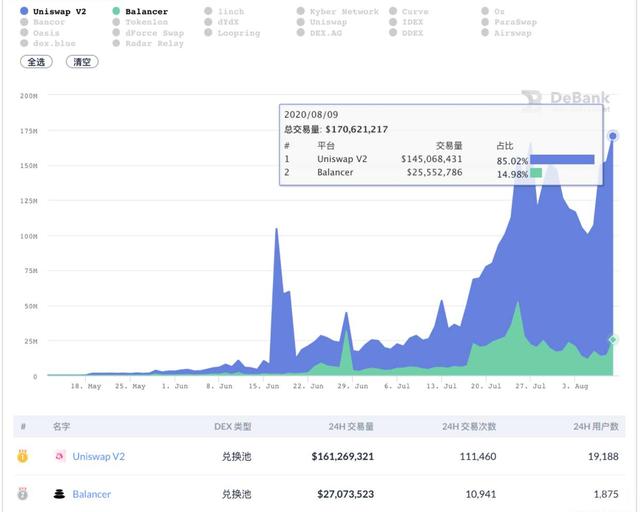
Task: Open the Balancer link in table
Action: click(x=92, y=494)
